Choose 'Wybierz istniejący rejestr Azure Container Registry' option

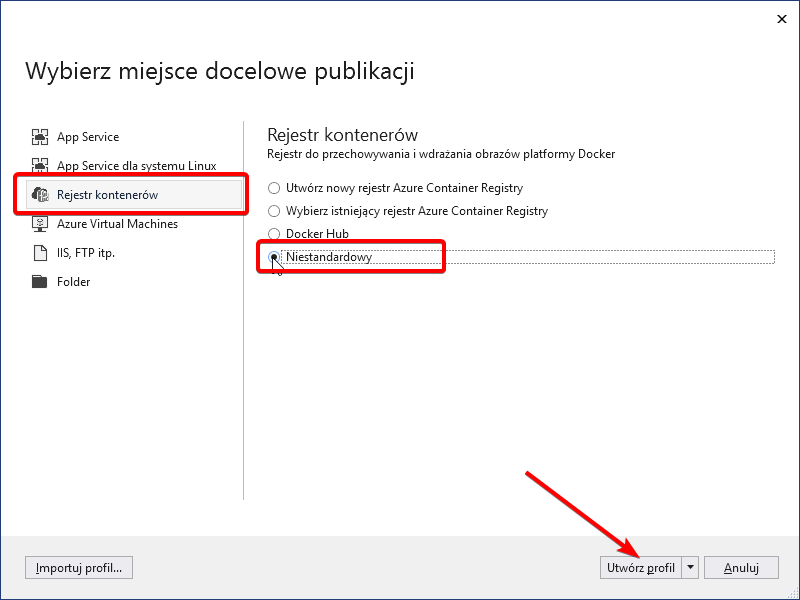click(274, 211)
